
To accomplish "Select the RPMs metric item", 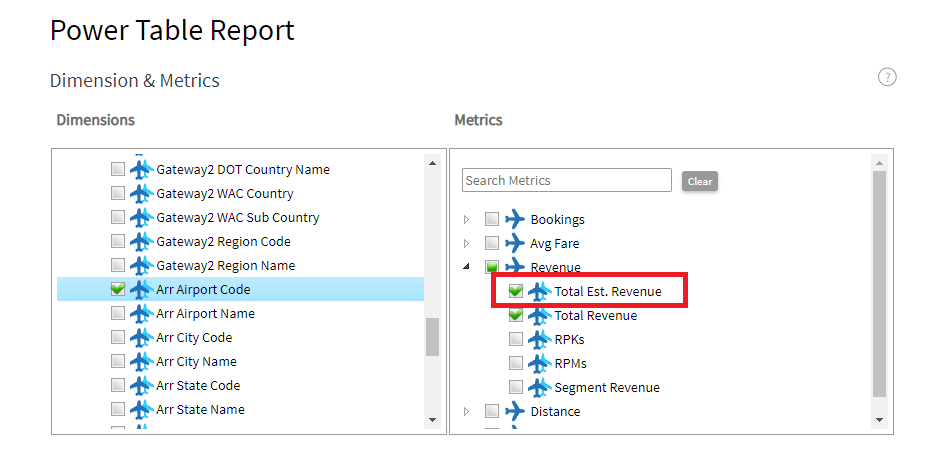I will [x=571, y=363].
